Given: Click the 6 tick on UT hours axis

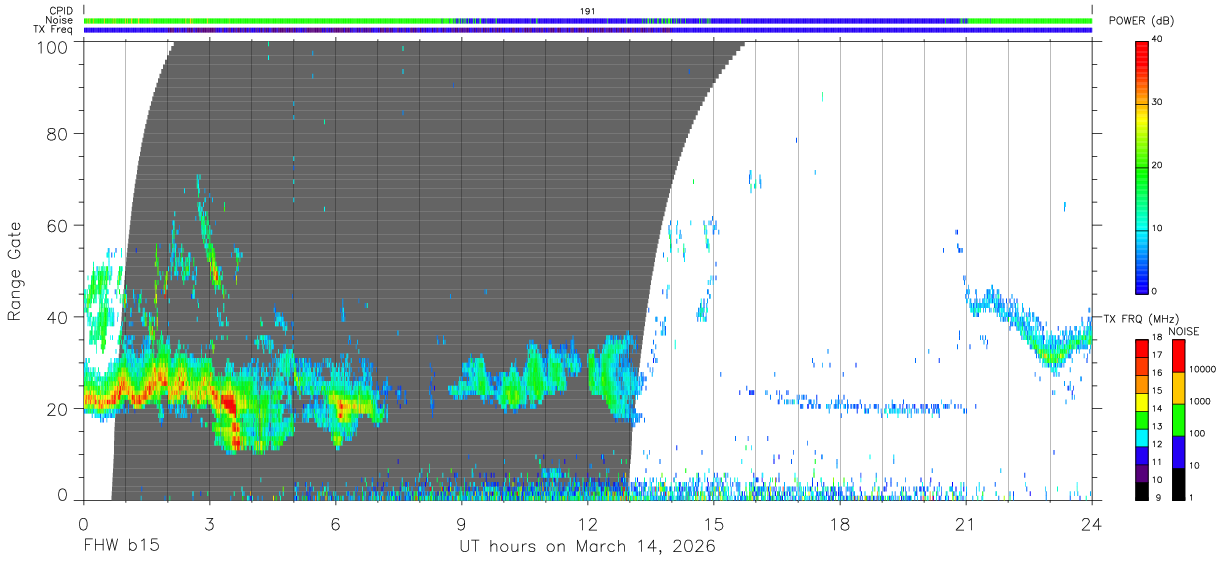Looking at the screenshot, I should [335, 523].
